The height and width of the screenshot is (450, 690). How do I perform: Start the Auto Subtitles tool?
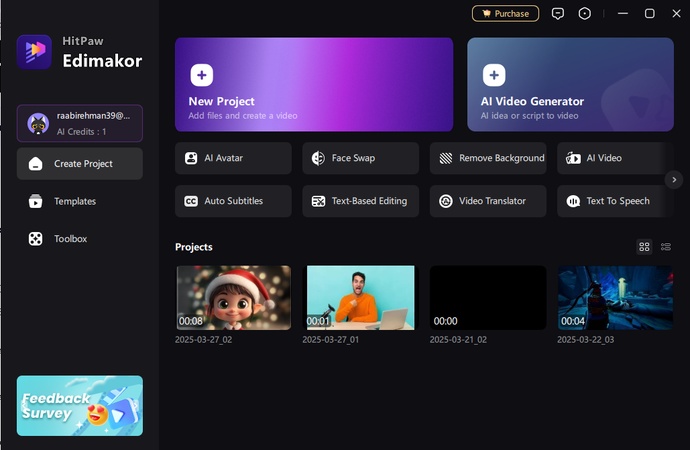click(x=233, y=201)
